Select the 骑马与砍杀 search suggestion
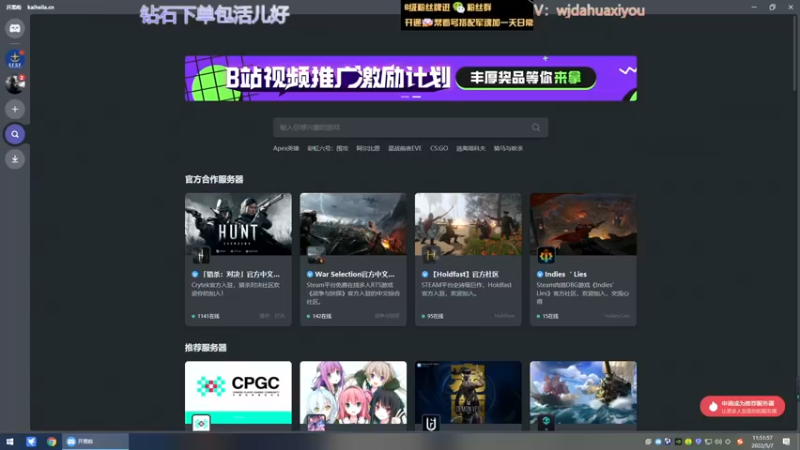The width and height of the screenshot is (800, 450). 508,148
